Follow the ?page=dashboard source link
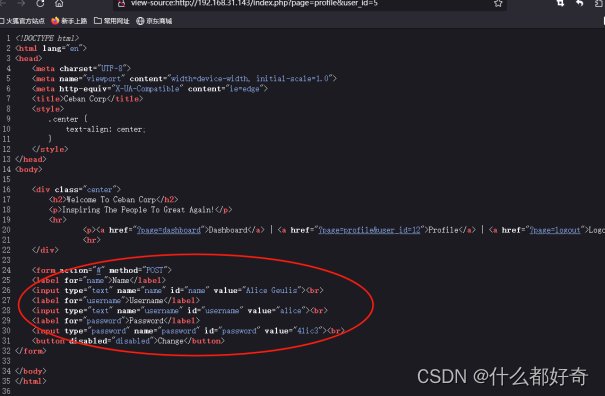Viewport: 605px width, 396px height. coord(169,230)
